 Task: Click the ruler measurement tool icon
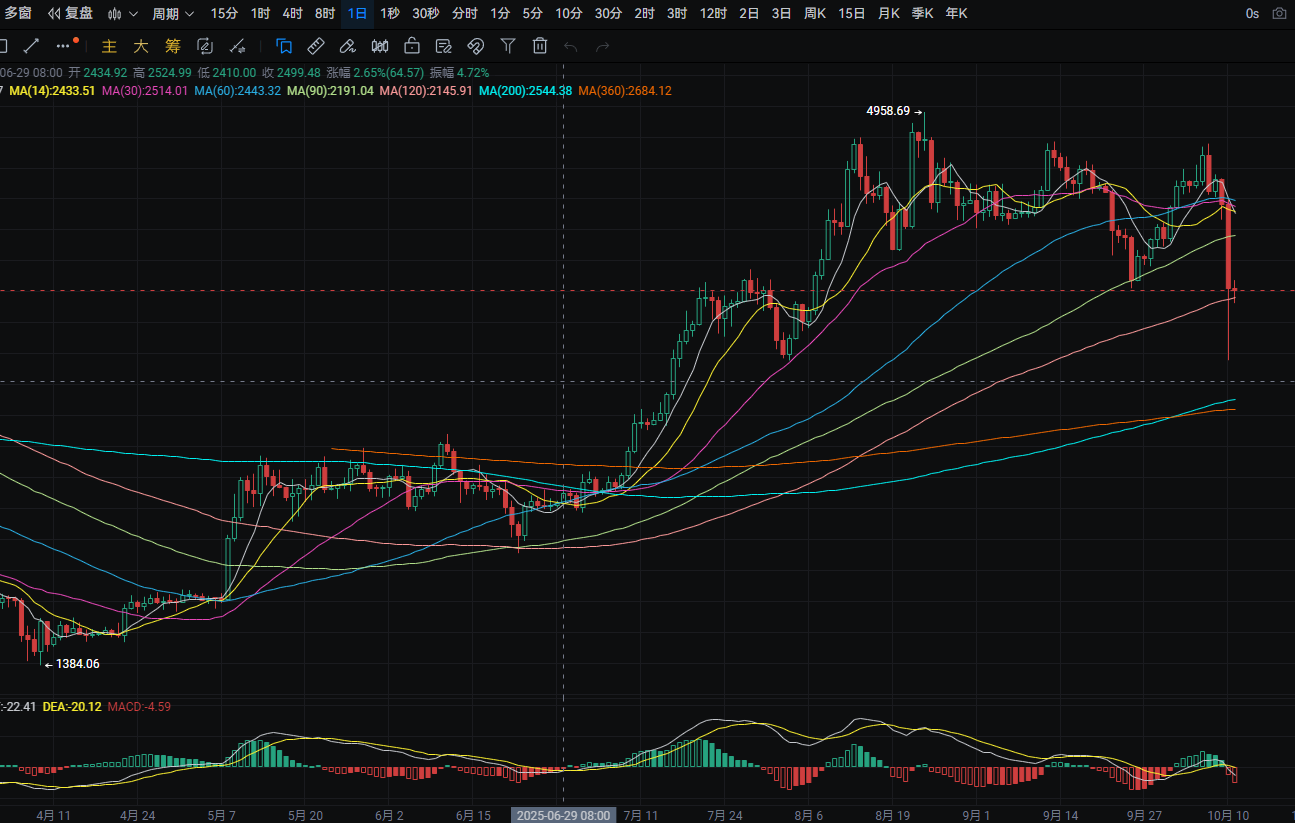[315, 45]
